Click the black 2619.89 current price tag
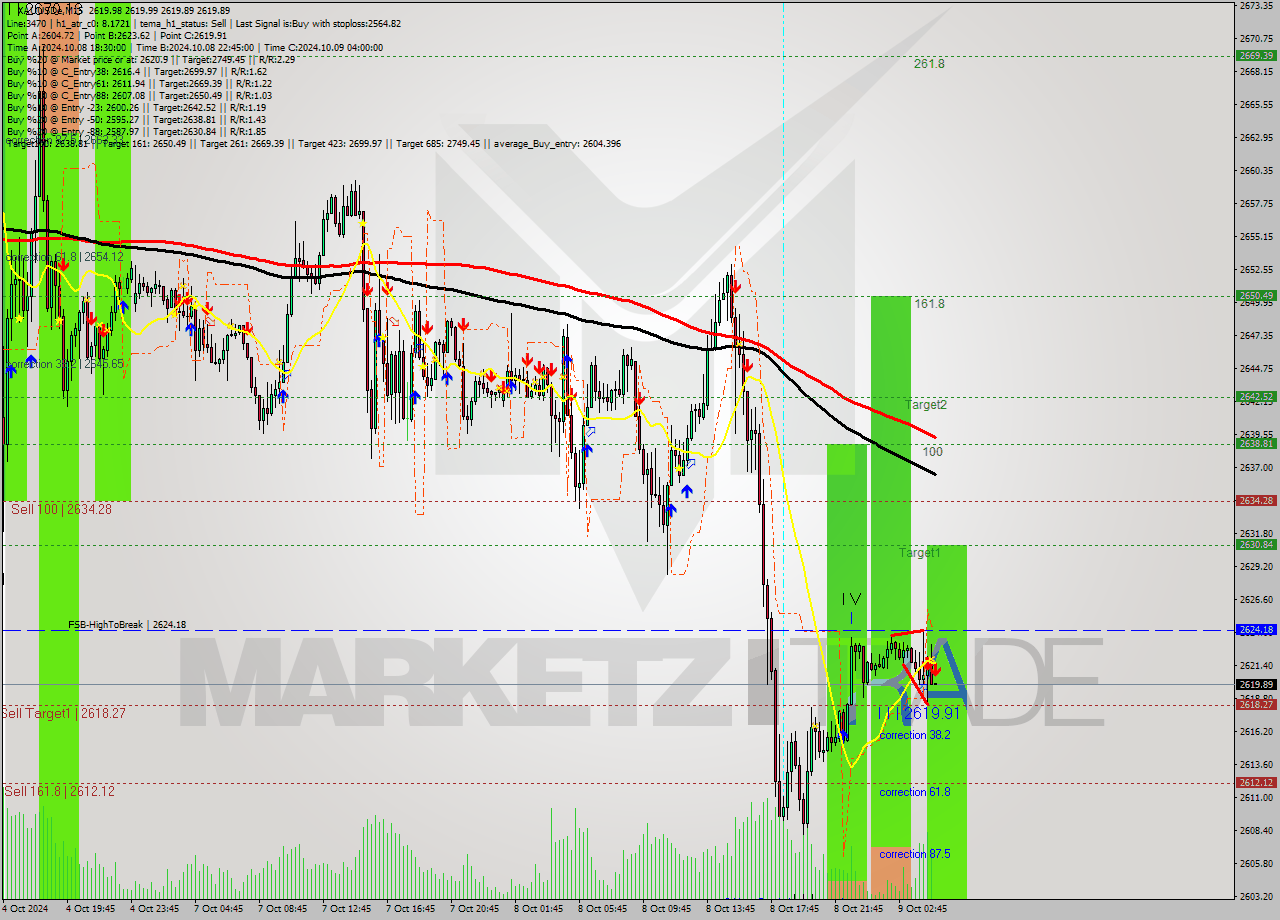 pos(1256,684)
